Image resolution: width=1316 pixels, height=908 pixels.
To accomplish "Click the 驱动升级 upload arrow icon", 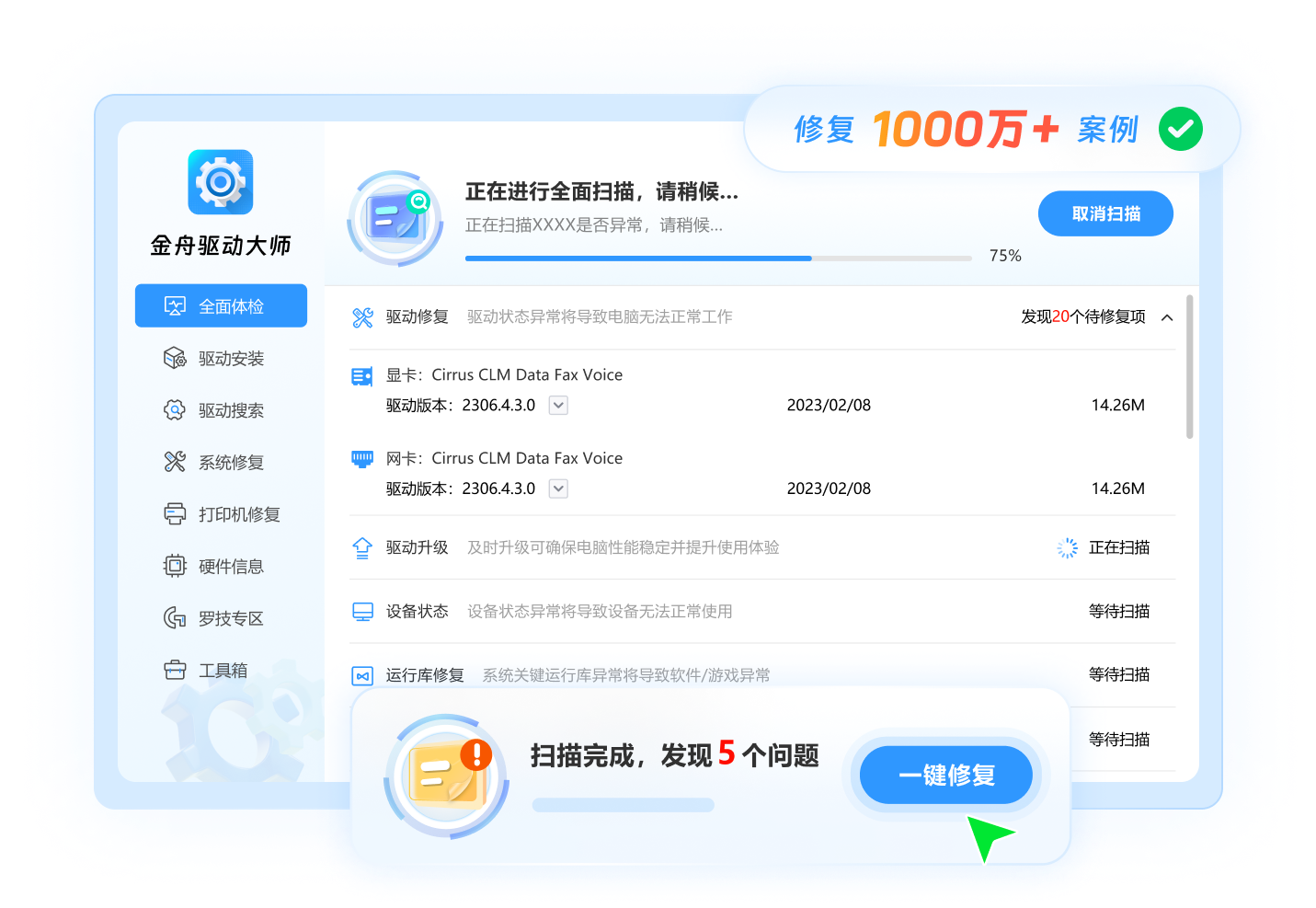I will tap(362, 547).
